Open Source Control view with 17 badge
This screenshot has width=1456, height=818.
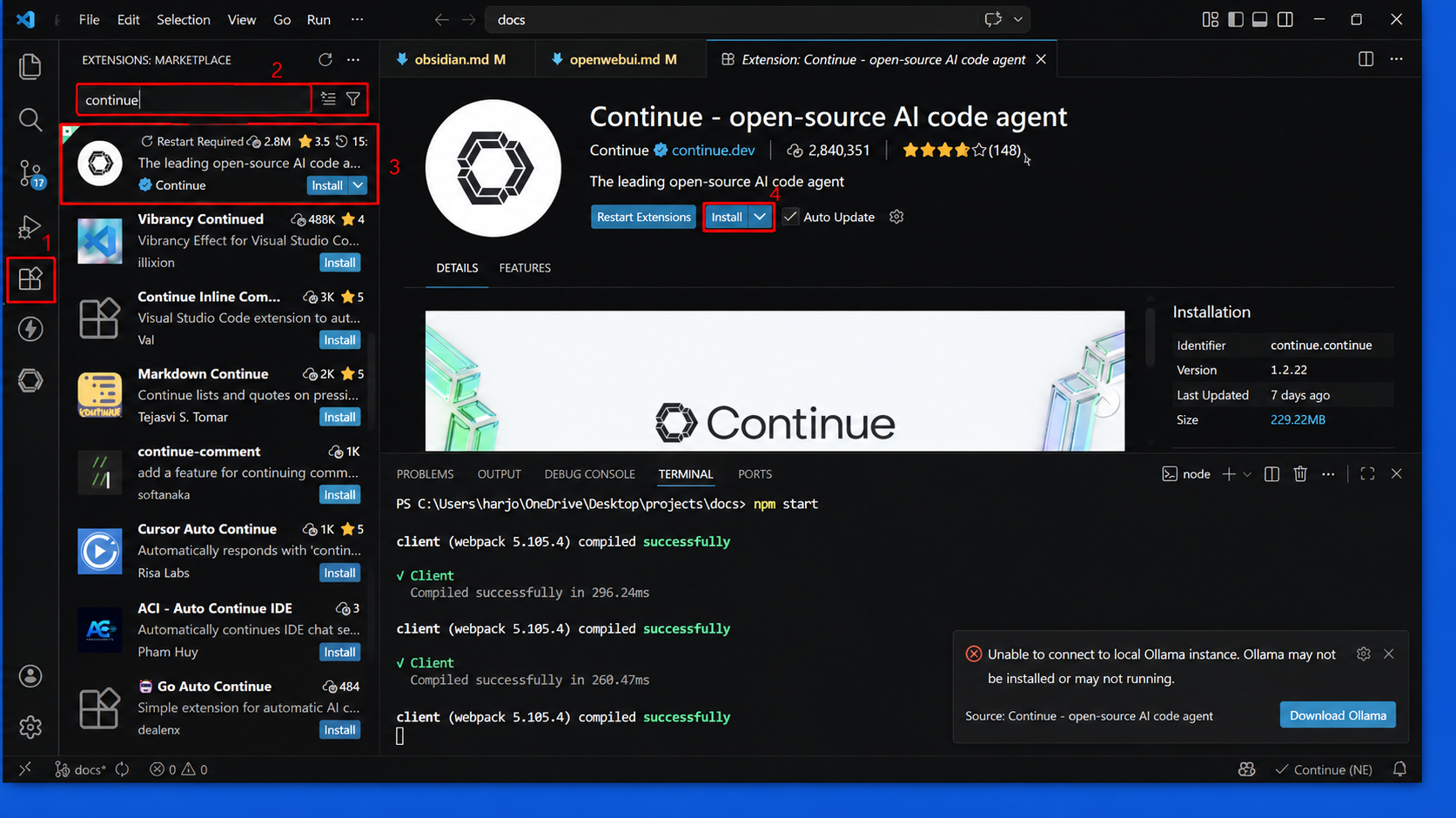tap(30, 174)
